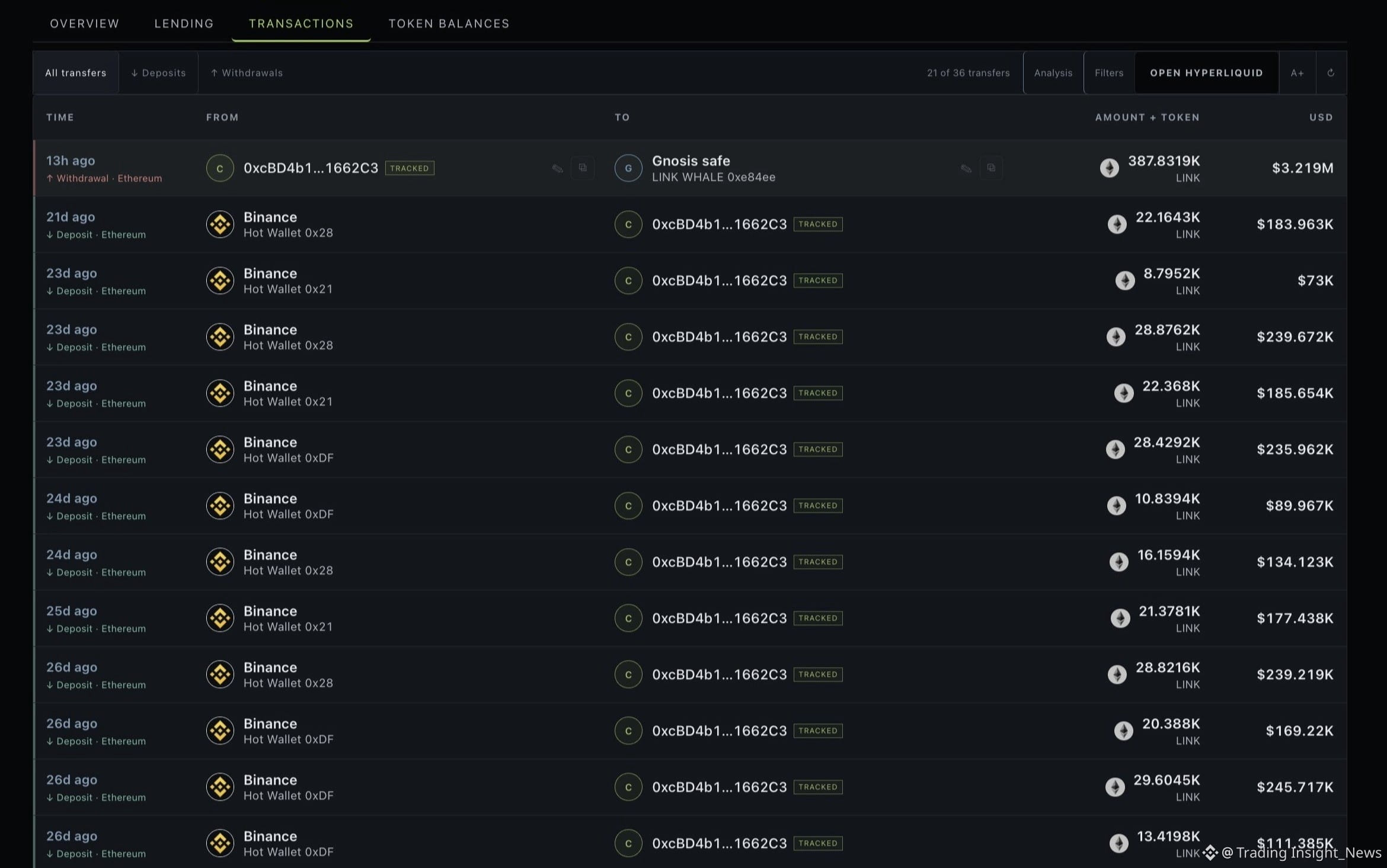Select the Transactions tab

click(x=301, y=24)
